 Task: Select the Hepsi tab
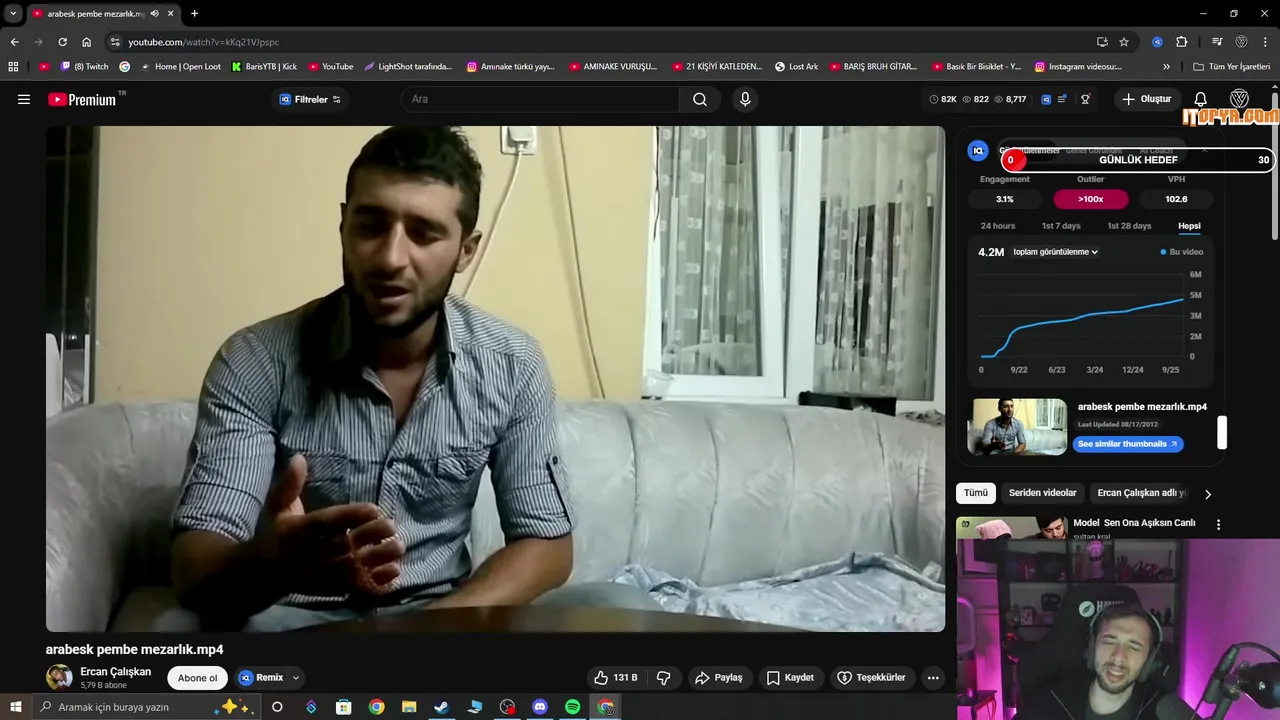point(1189,226)
